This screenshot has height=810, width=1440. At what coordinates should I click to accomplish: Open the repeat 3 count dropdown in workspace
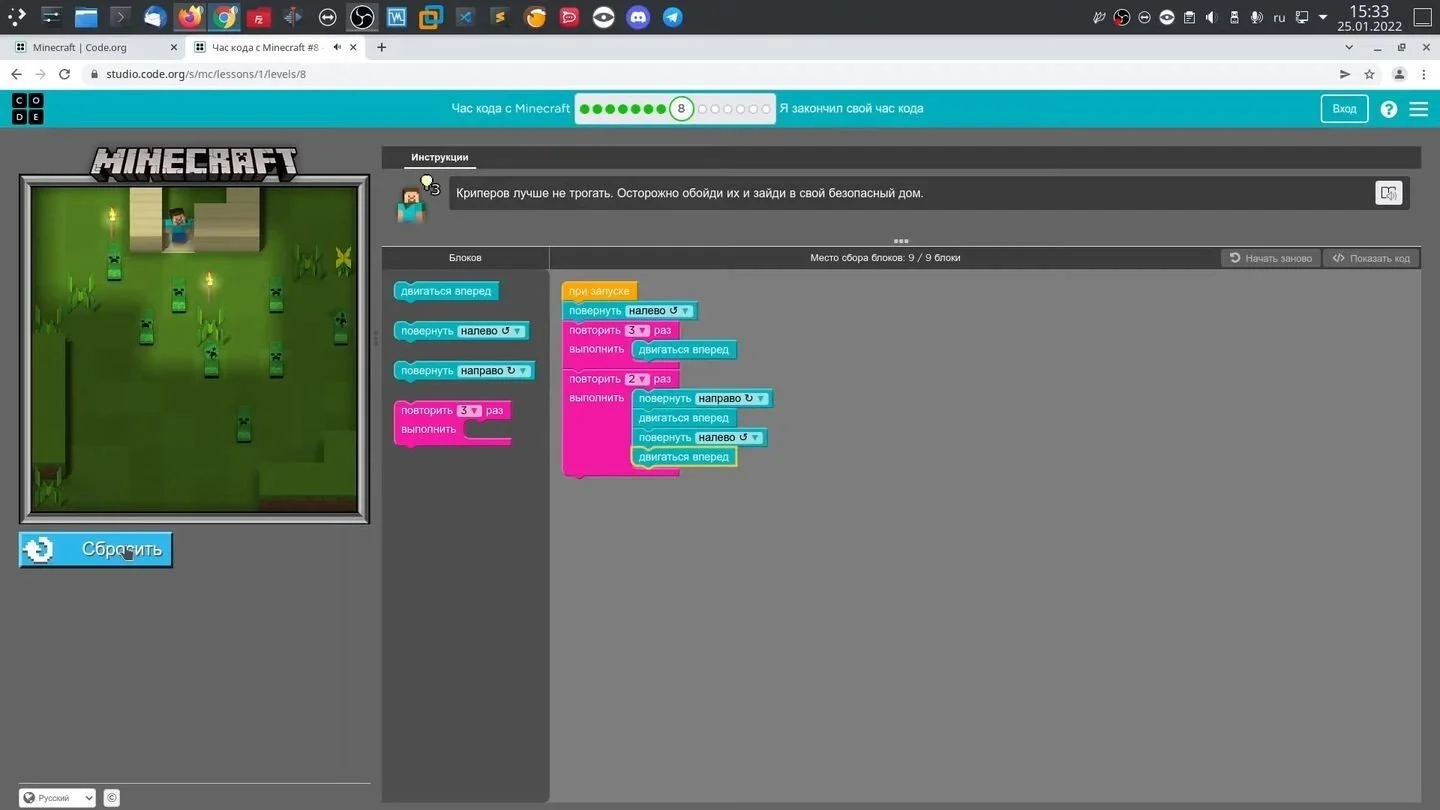637,330
